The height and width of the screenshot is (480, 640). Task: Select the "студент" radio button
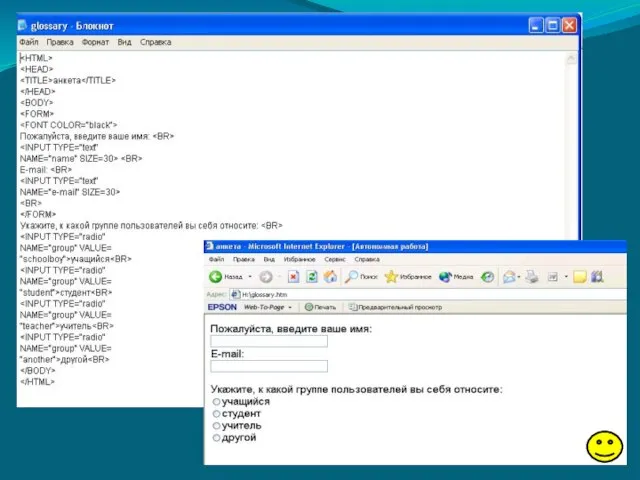(216, 414)
